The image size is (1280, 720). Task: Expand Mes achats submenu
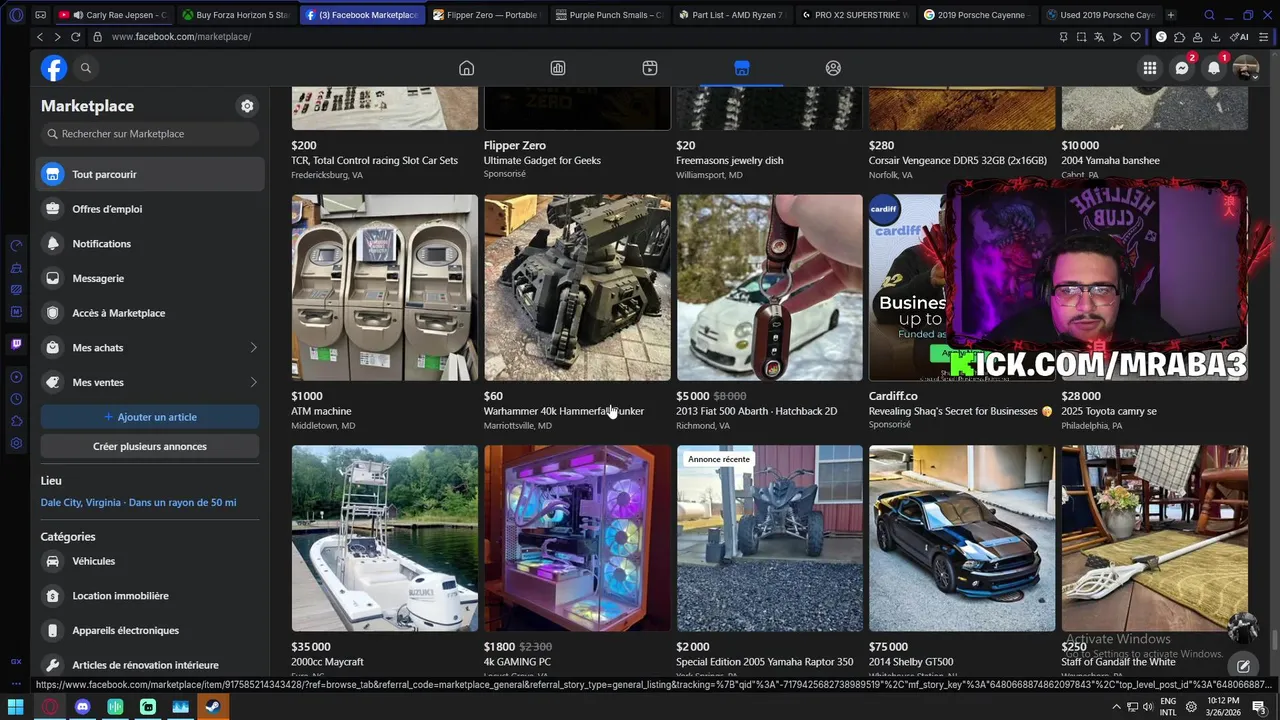click(253, 348)
